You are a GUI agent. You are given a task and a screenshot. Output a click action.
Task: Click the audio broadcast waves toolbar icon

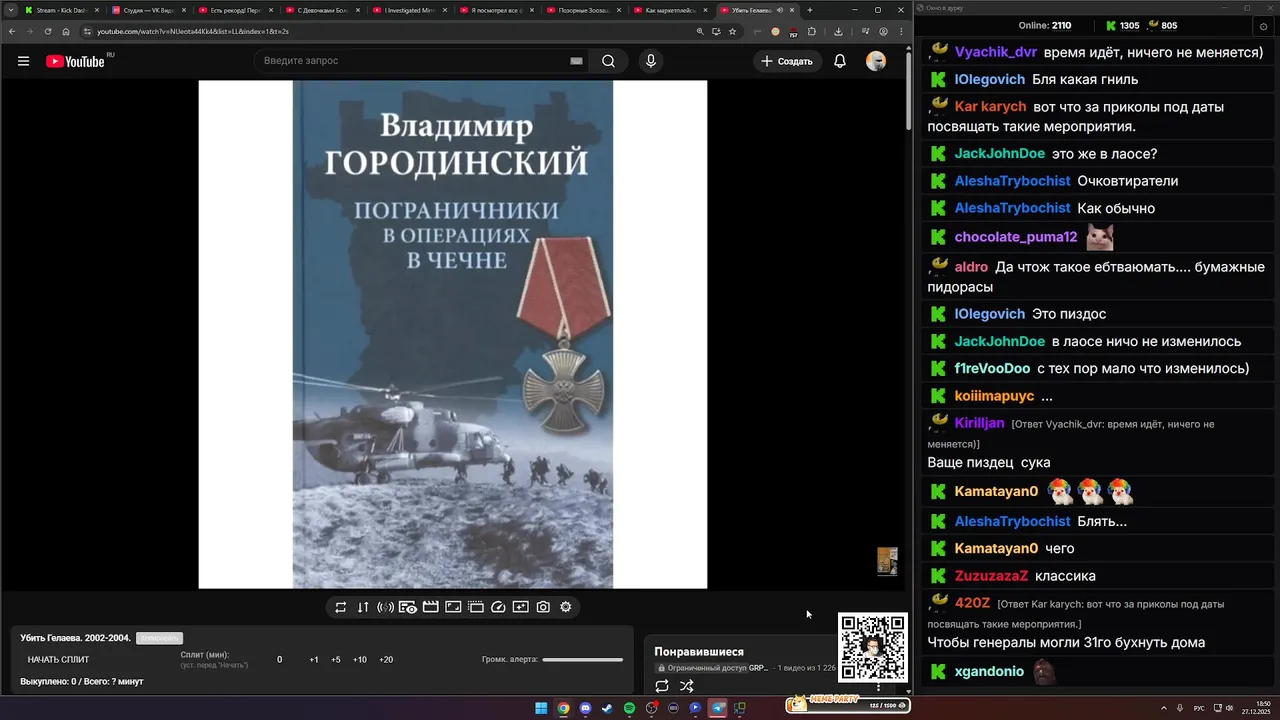point(385,607)
